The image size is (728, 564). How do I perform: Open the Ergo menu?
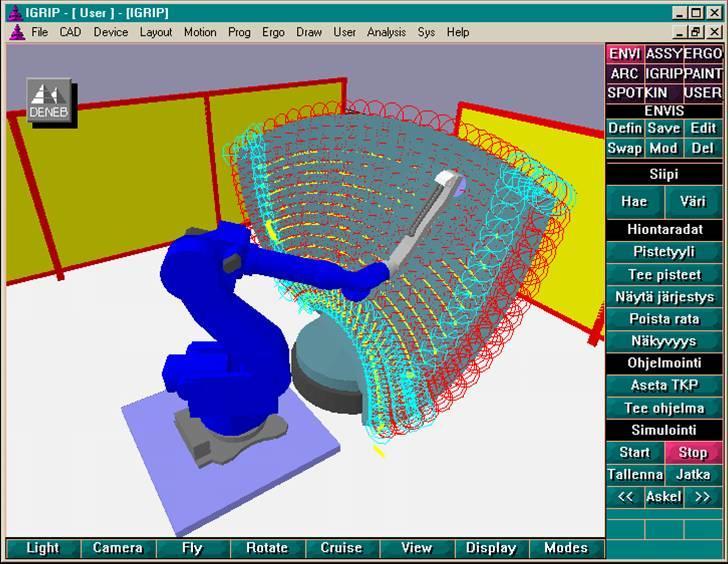coord(273,32)
